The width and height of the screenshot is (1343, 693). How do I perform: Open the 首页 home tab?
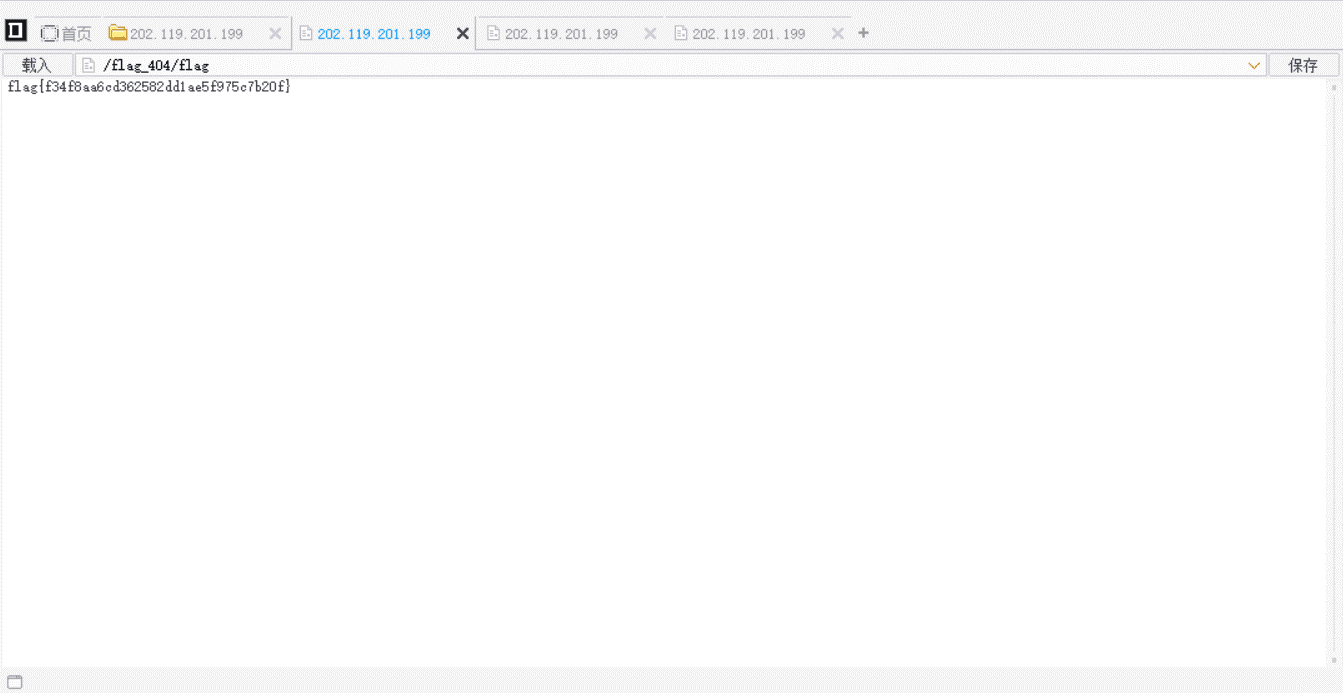pos(66,33)
